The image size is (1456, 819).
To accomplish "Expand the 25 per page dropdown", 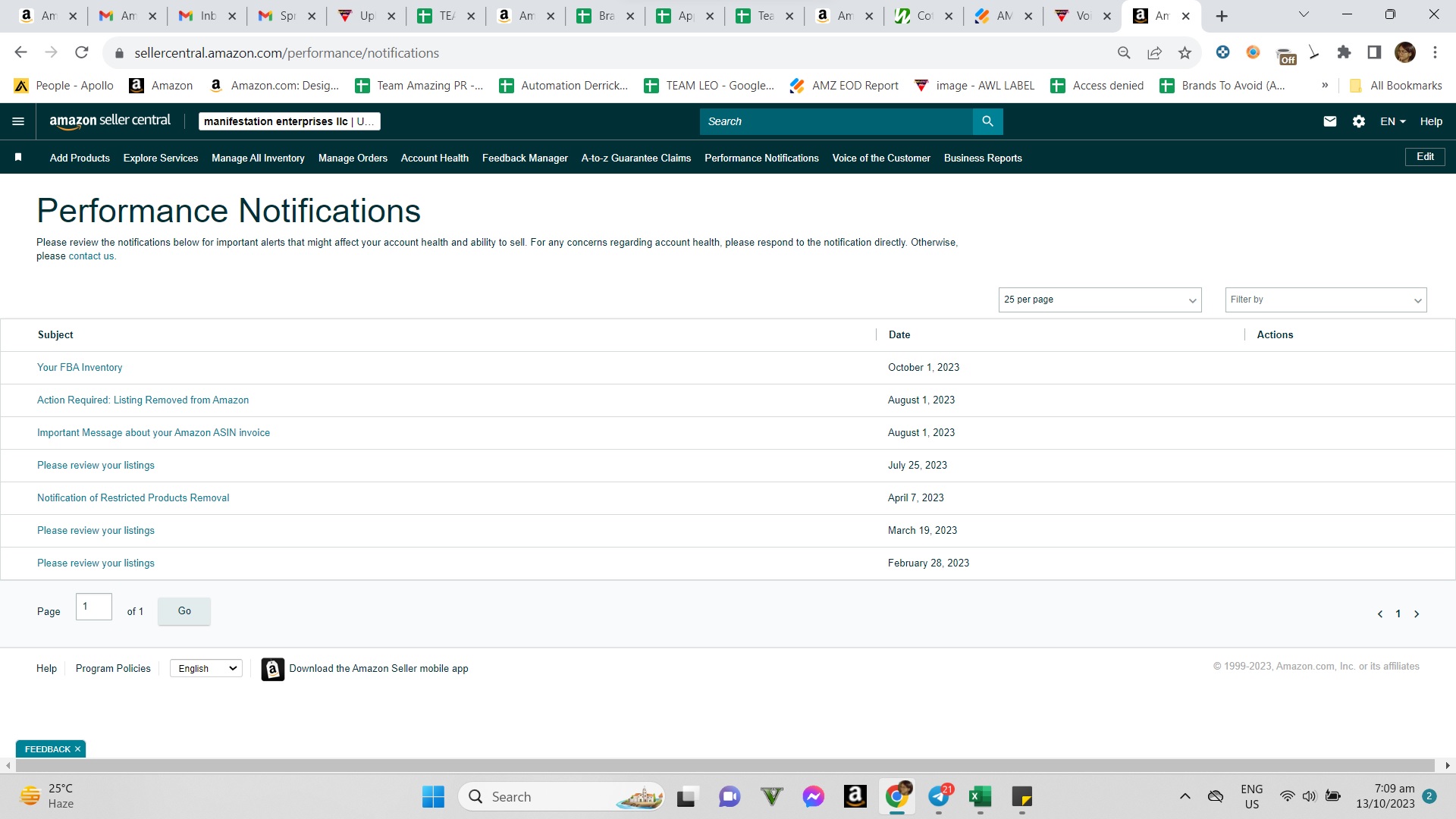I will (1100, 300).
